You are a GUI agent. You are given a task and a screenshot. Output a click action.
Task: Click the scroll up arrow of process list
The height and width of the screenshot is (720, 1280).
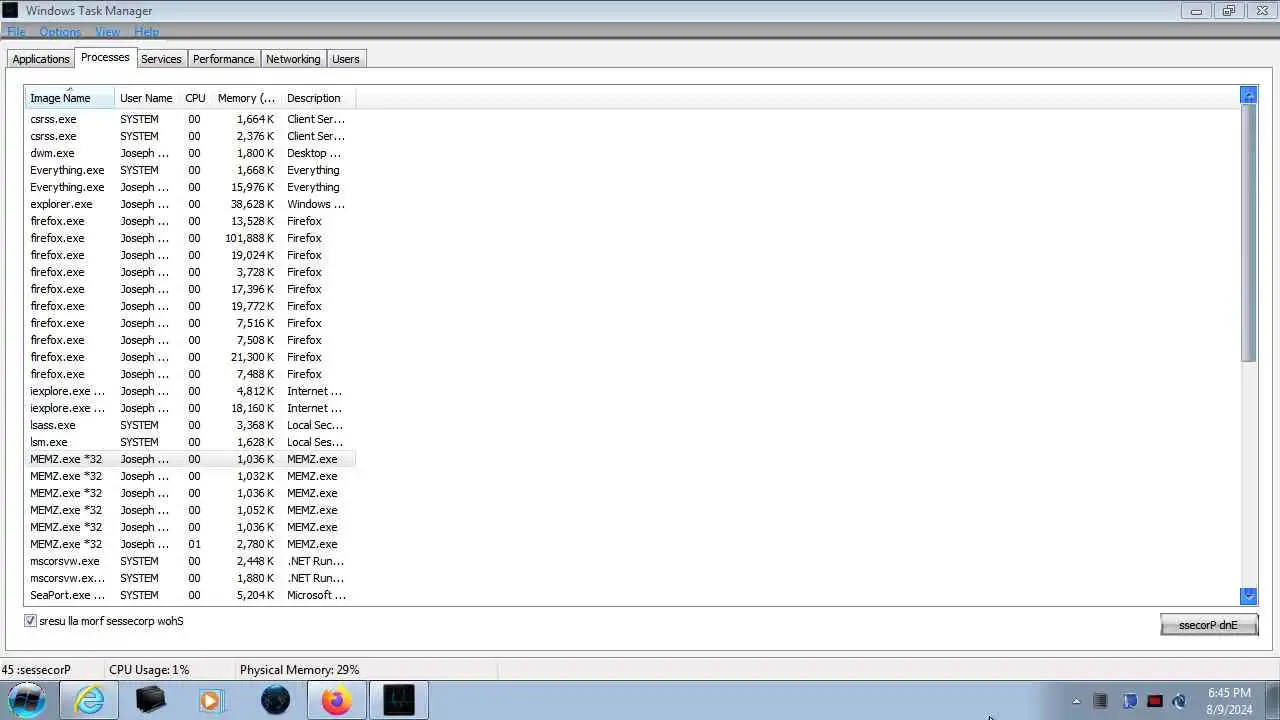tap(1248, 95)
